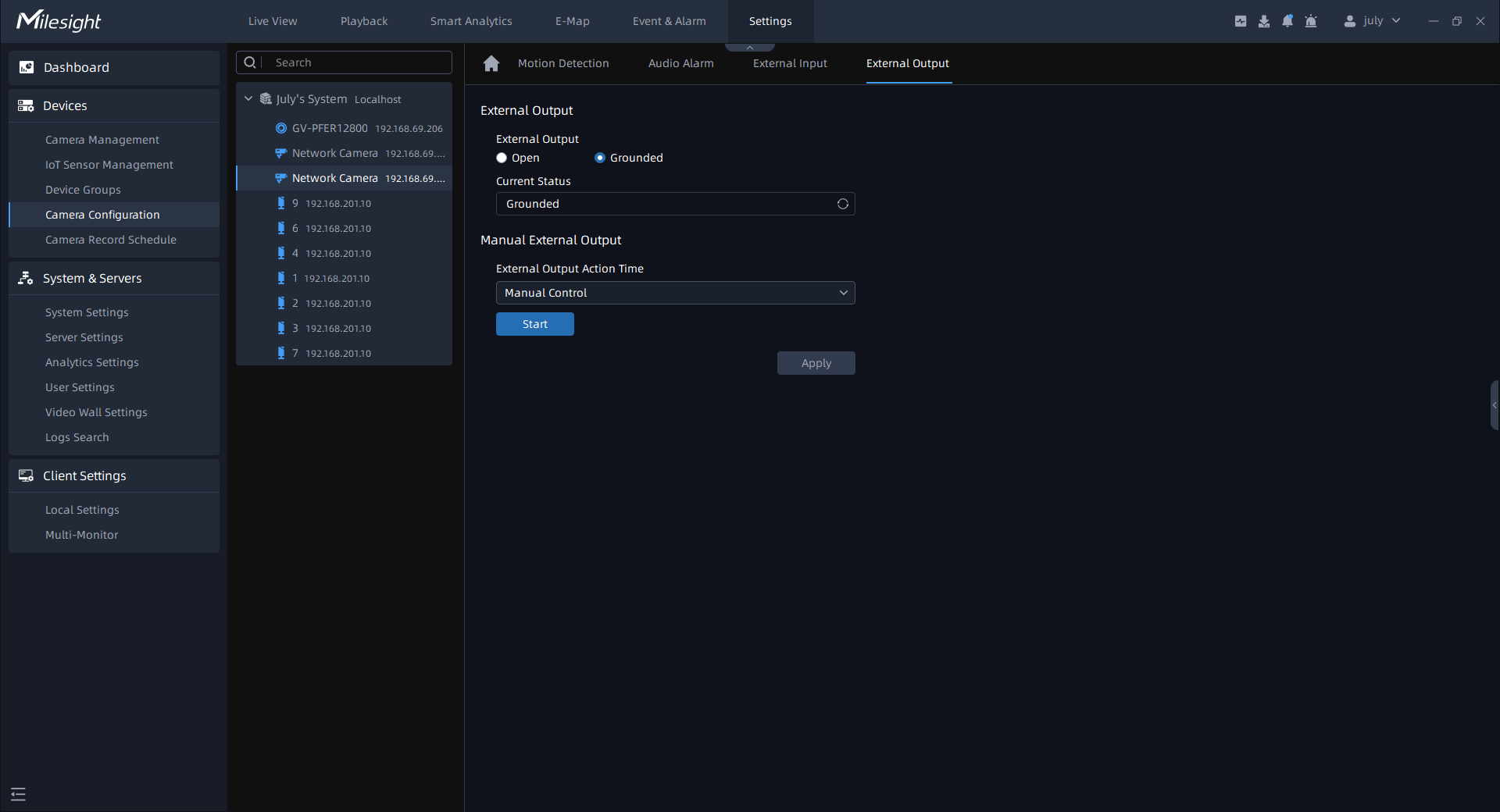Viewport: 1500px width, 812px height.
Task: Click the download tasks icon
Action: pos(1264,21)
